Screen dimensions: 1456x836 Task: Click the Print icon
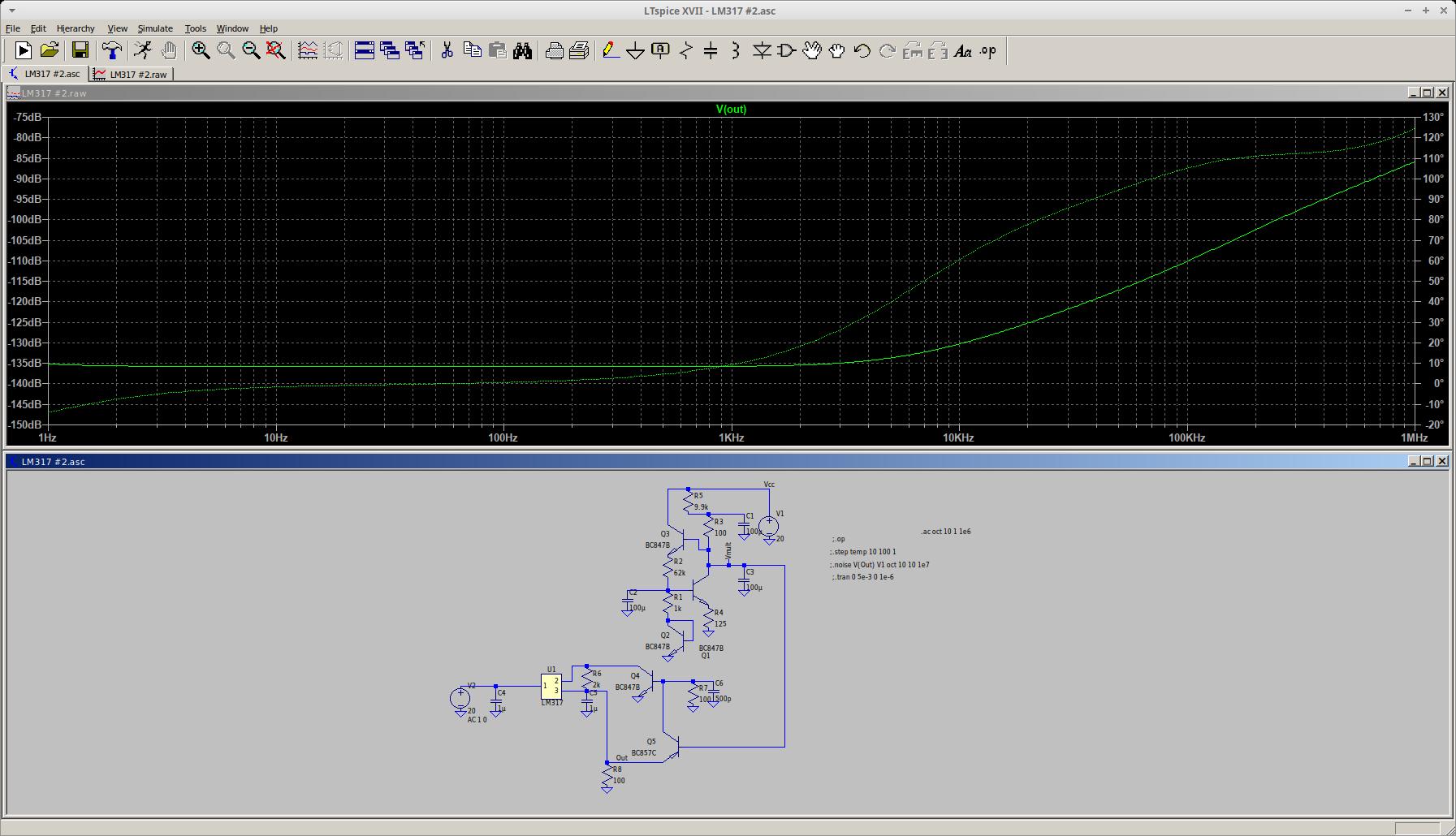579,50
